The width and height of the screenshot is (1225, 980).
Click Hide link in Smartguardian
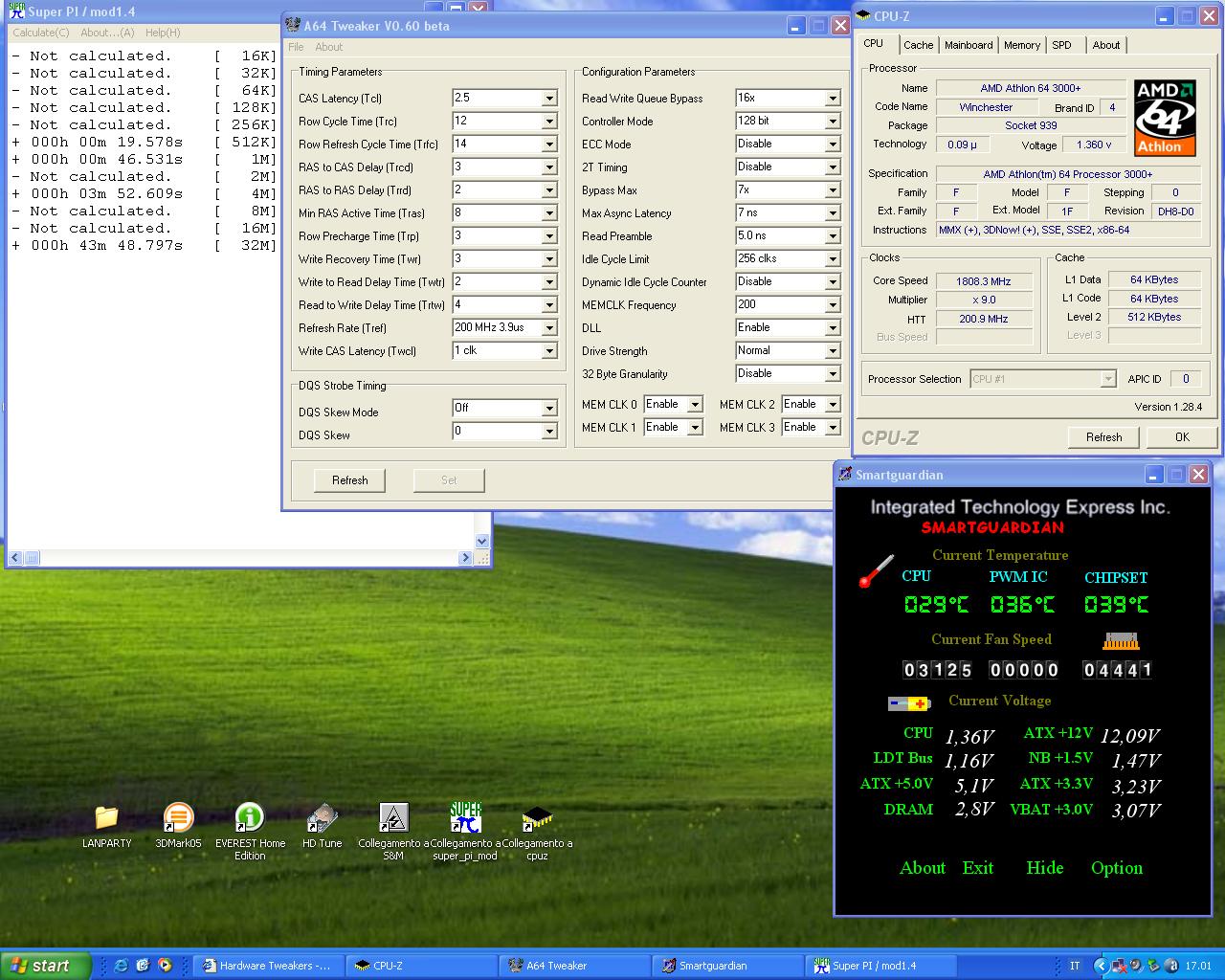click(1045, 868)
